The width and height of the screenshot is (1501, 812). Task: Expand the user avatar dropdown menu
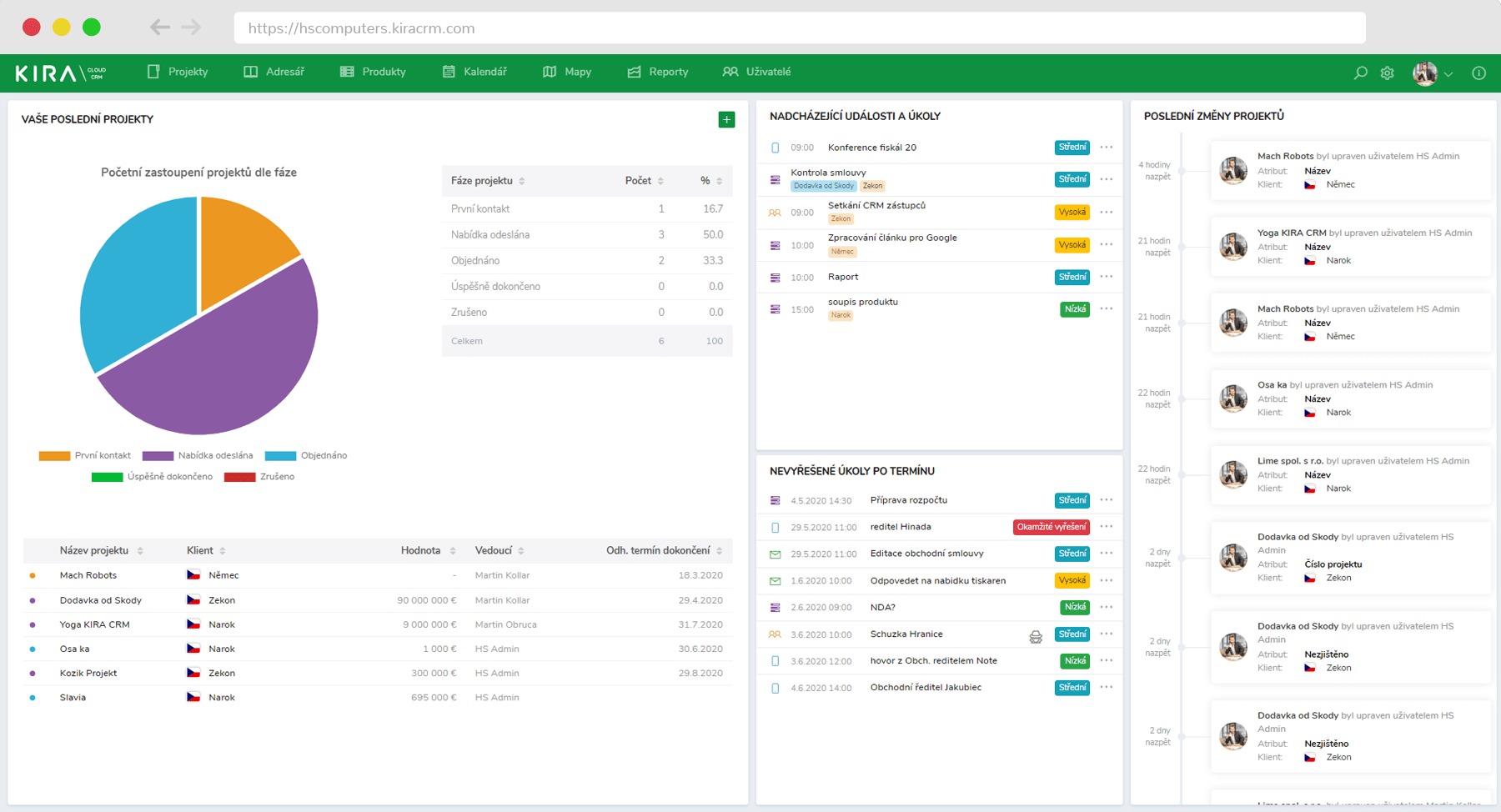(x=1433, y=73)
